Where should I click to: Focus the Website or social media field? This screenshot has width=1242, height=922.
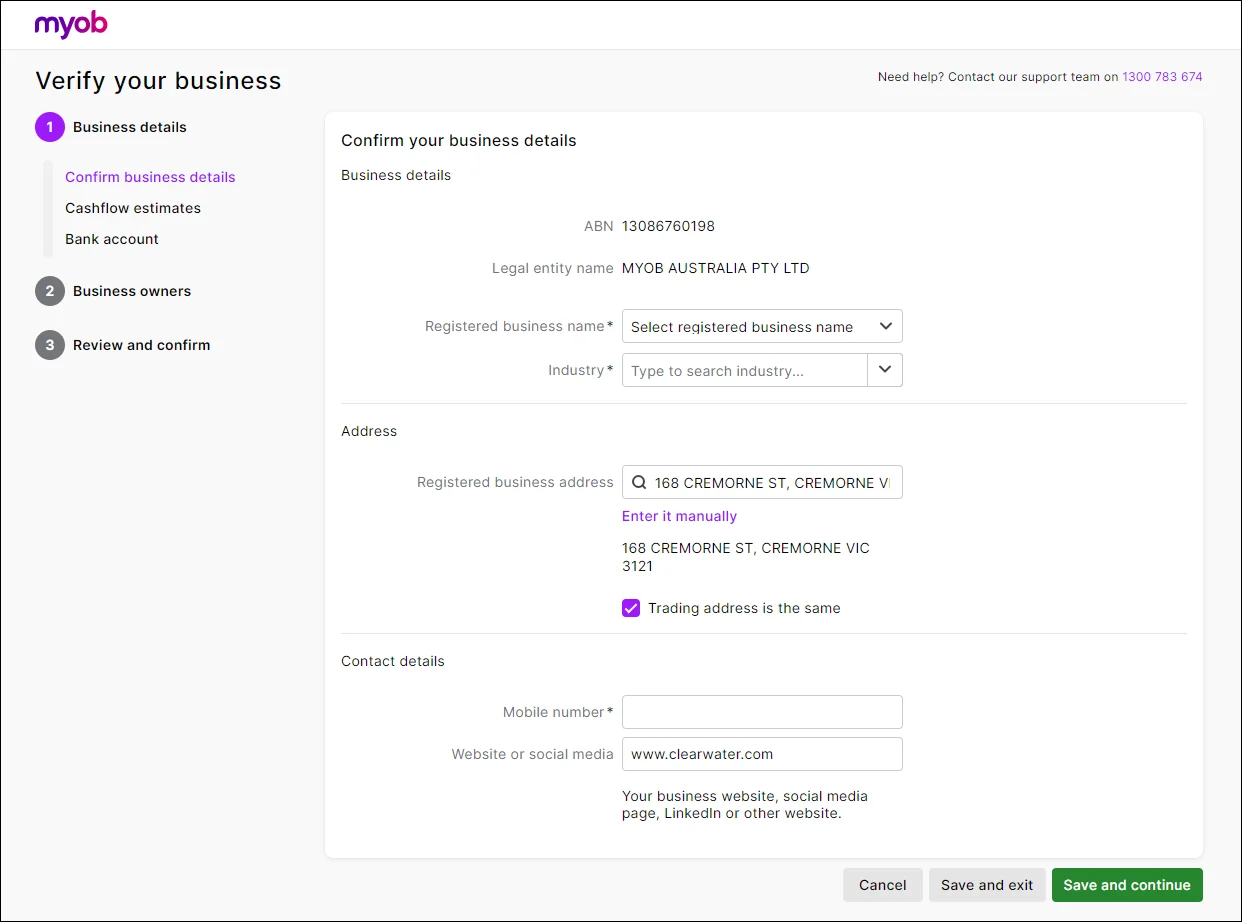coord(762,754)
